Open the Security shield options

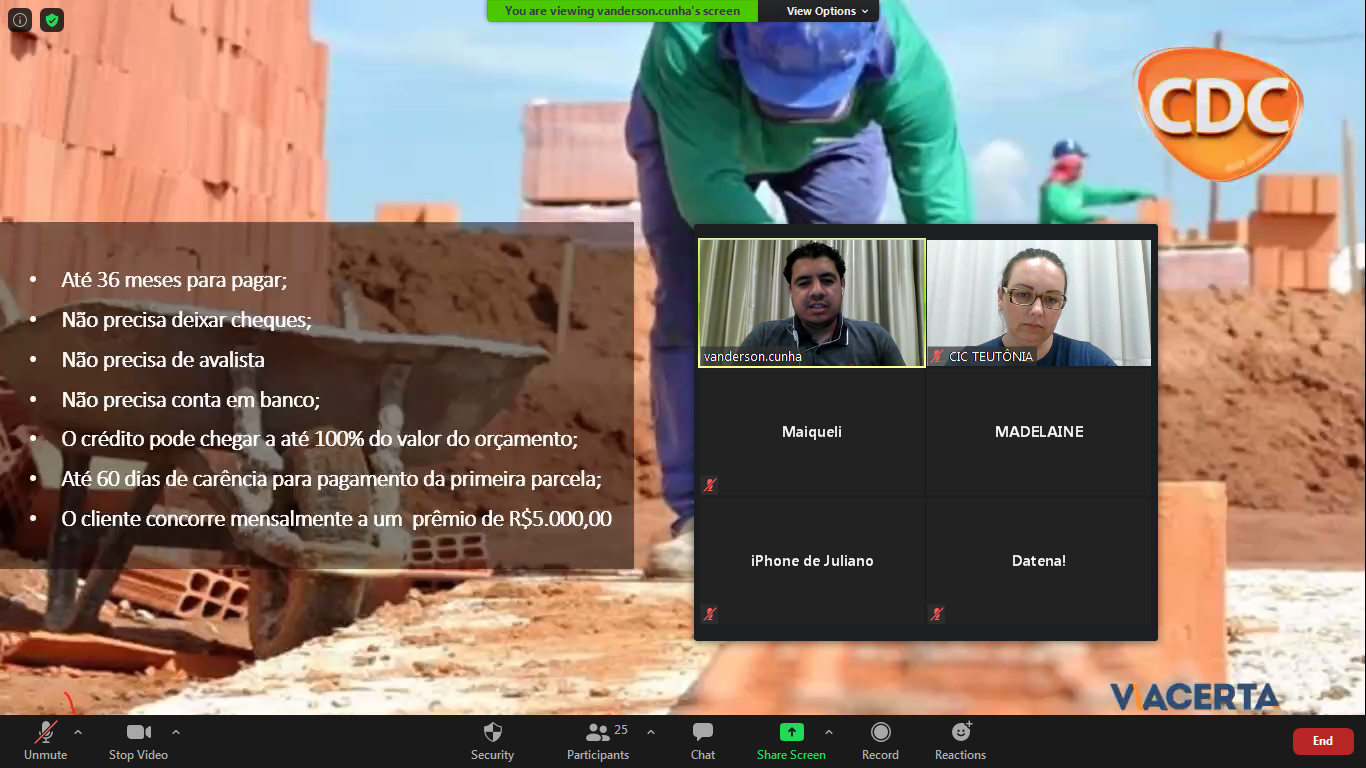click(492, 741)
